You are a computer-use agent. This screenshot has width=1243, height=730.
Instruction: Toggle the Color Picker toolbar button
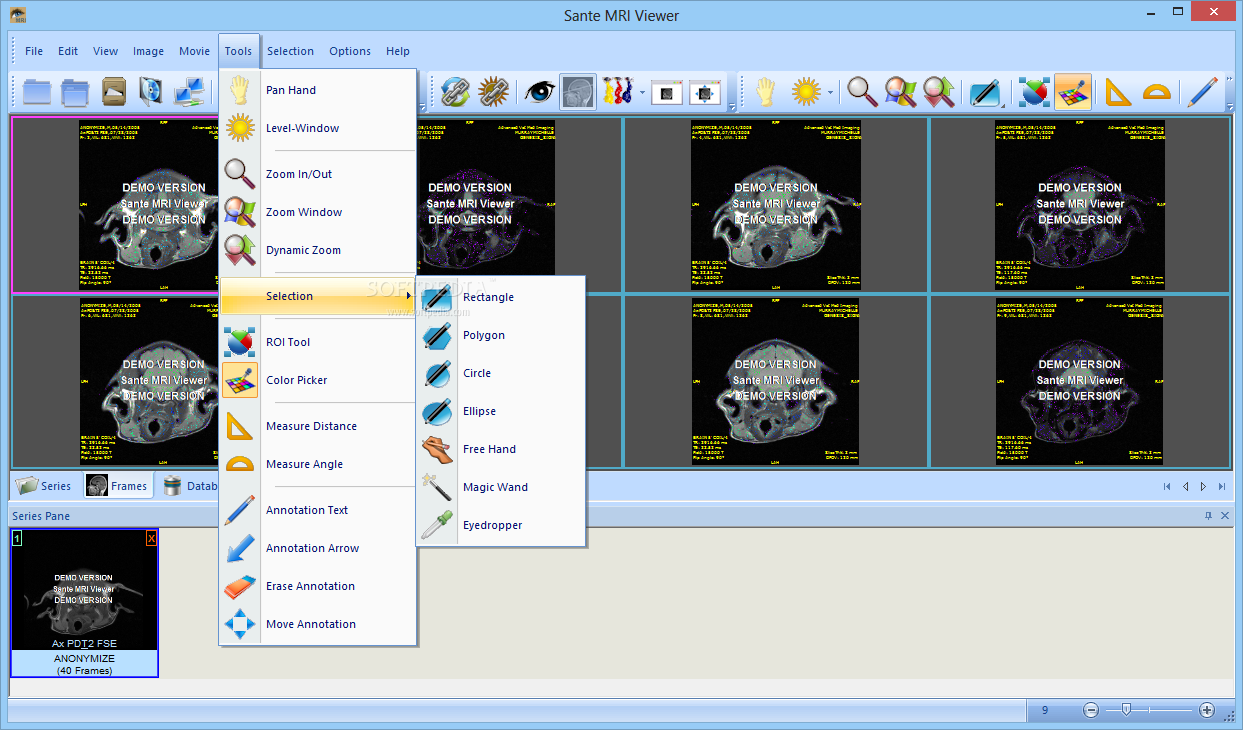(x=1072, y=92)
